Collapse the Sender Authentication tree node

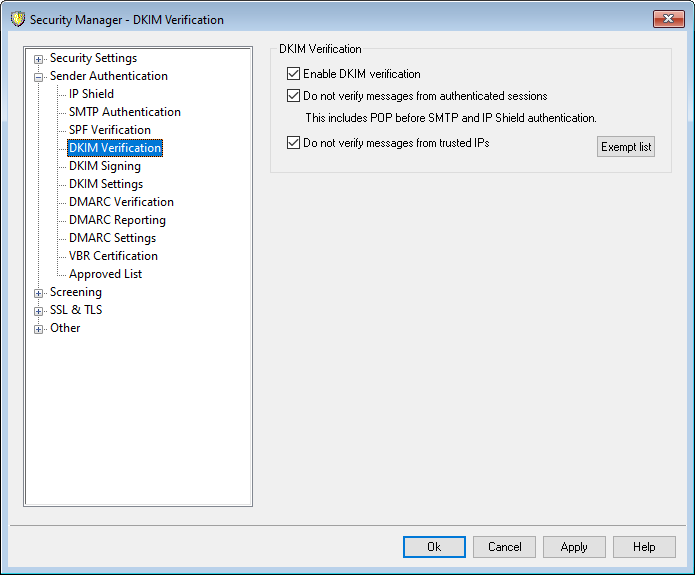point(39,77)
